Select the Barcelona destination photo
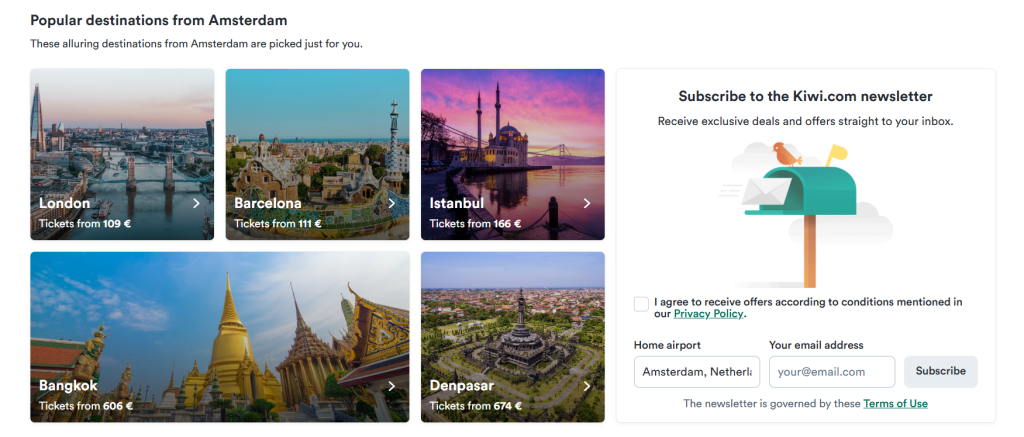The height and width of the screenshot is (437, 1024). coord(317,130)
